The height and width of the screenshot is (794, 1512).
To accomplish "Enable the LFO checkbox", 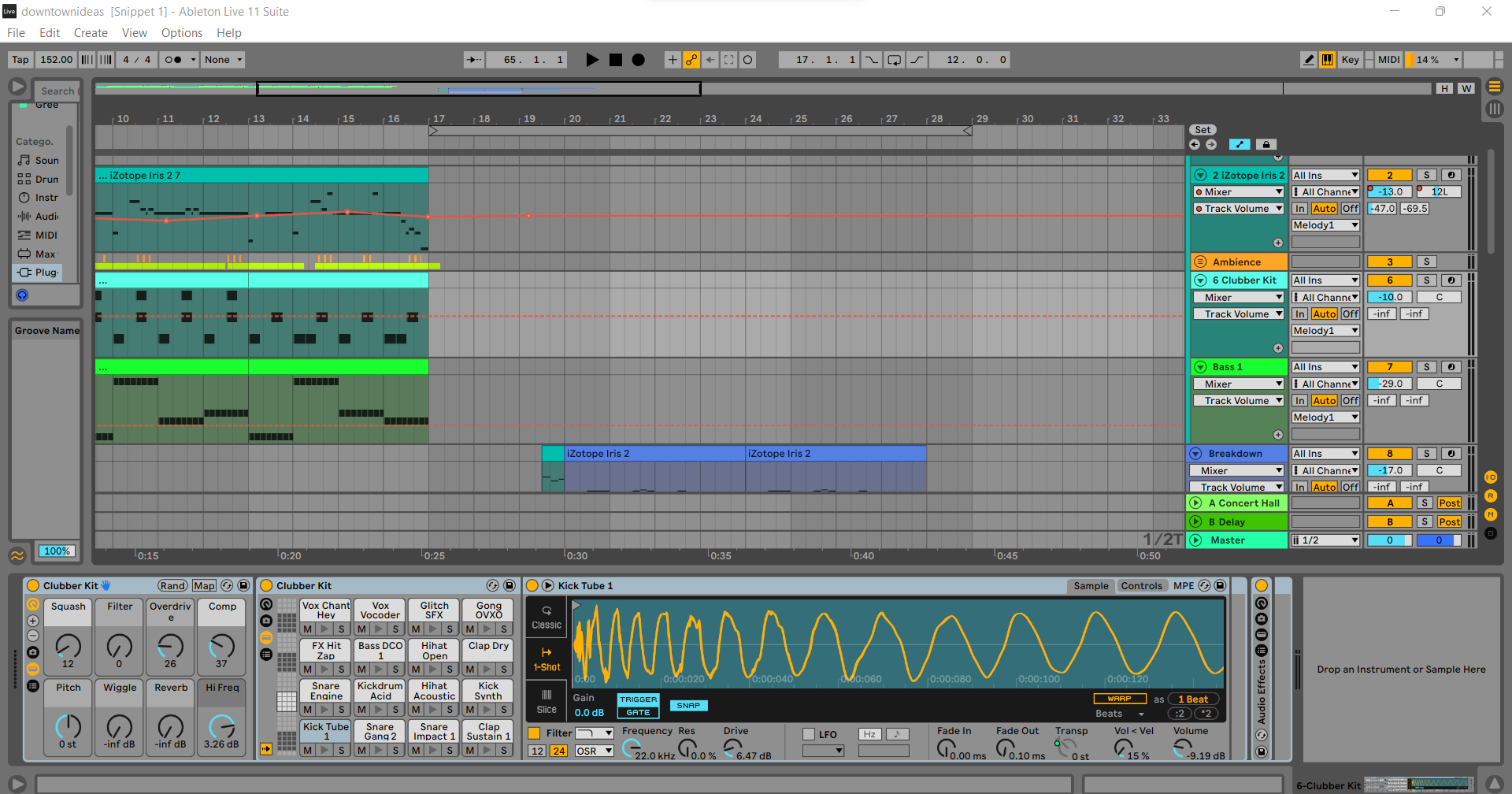I will pyautogui.click(x=808, y=734).
